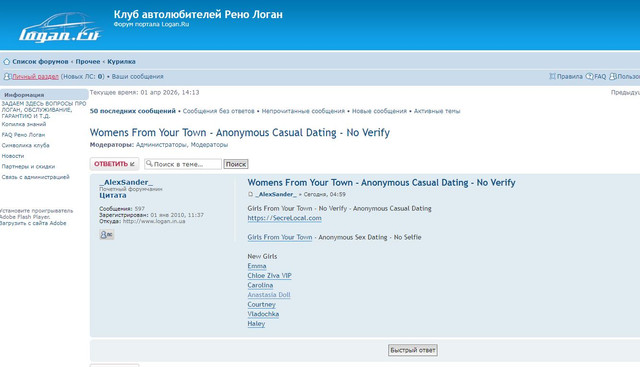The width and height of the screenshot is (640, 367).
Task: Open ЗАДАЕМ ЗДЕСЬ ВОПРОСЫ sidebar link
Action: 44,110
